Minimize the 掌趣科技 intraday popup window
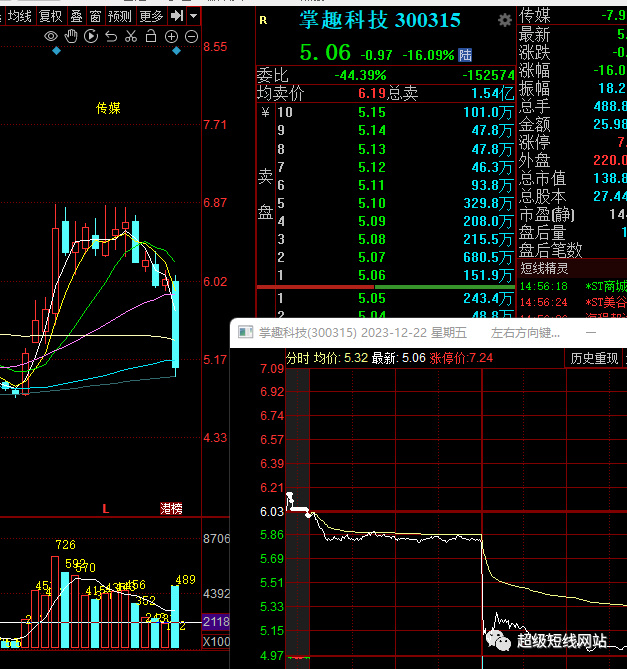This screenshot has width=627, height=669. coord(591,332)
